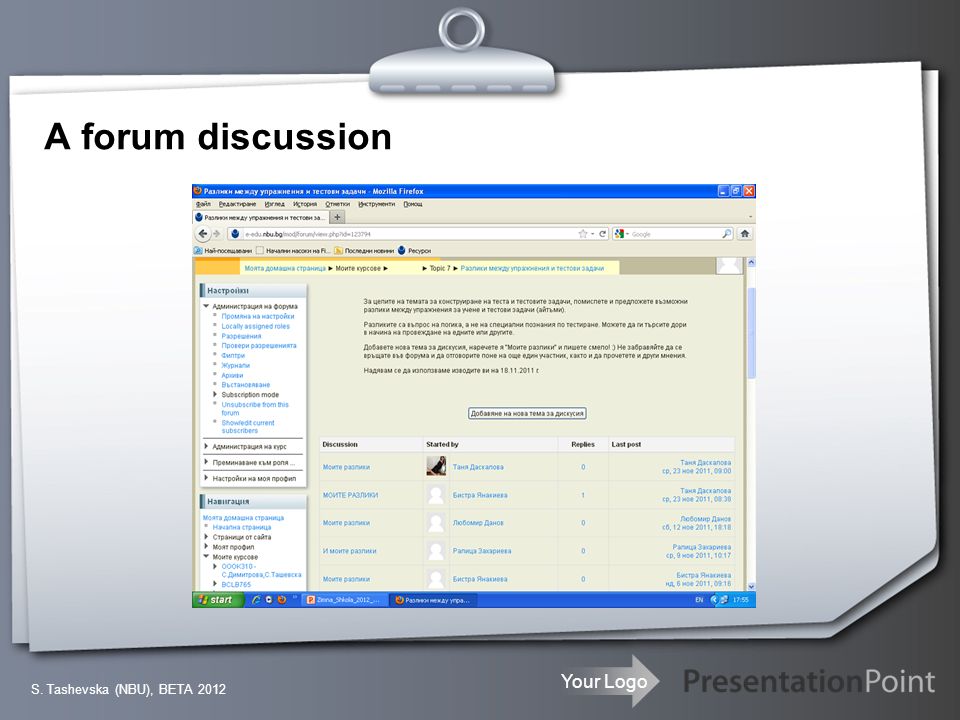Click Таня Даскалова avatar photo

436,467
